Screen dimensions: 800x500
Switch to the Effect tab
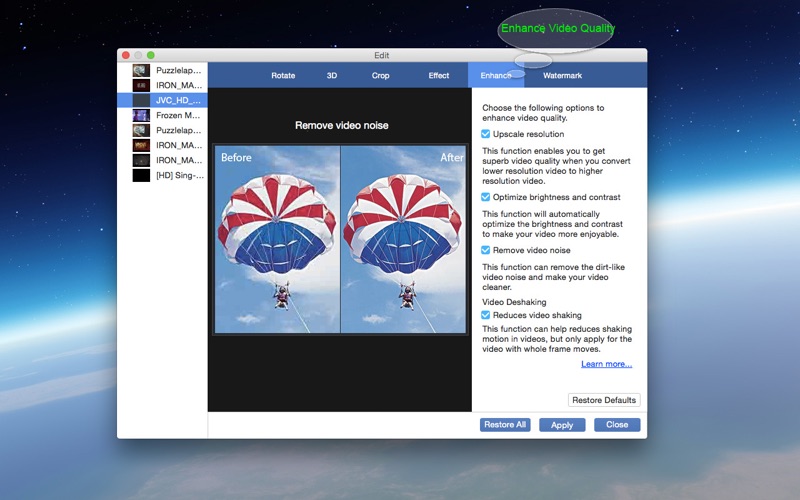[439, 76]
